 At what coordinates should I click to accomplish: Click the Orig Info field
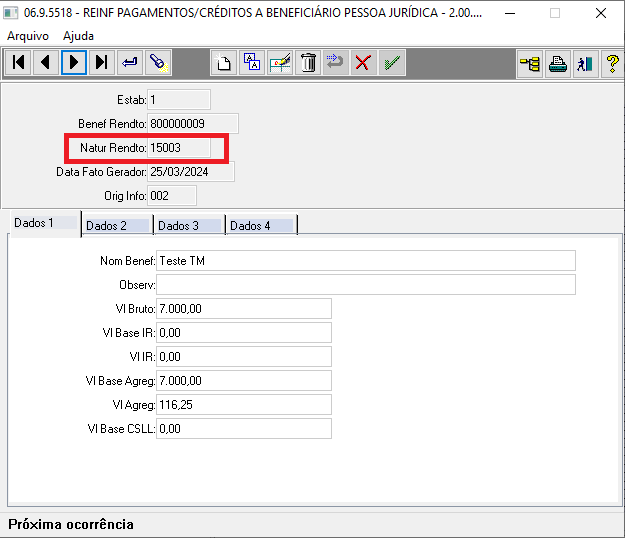coord(172,196)
